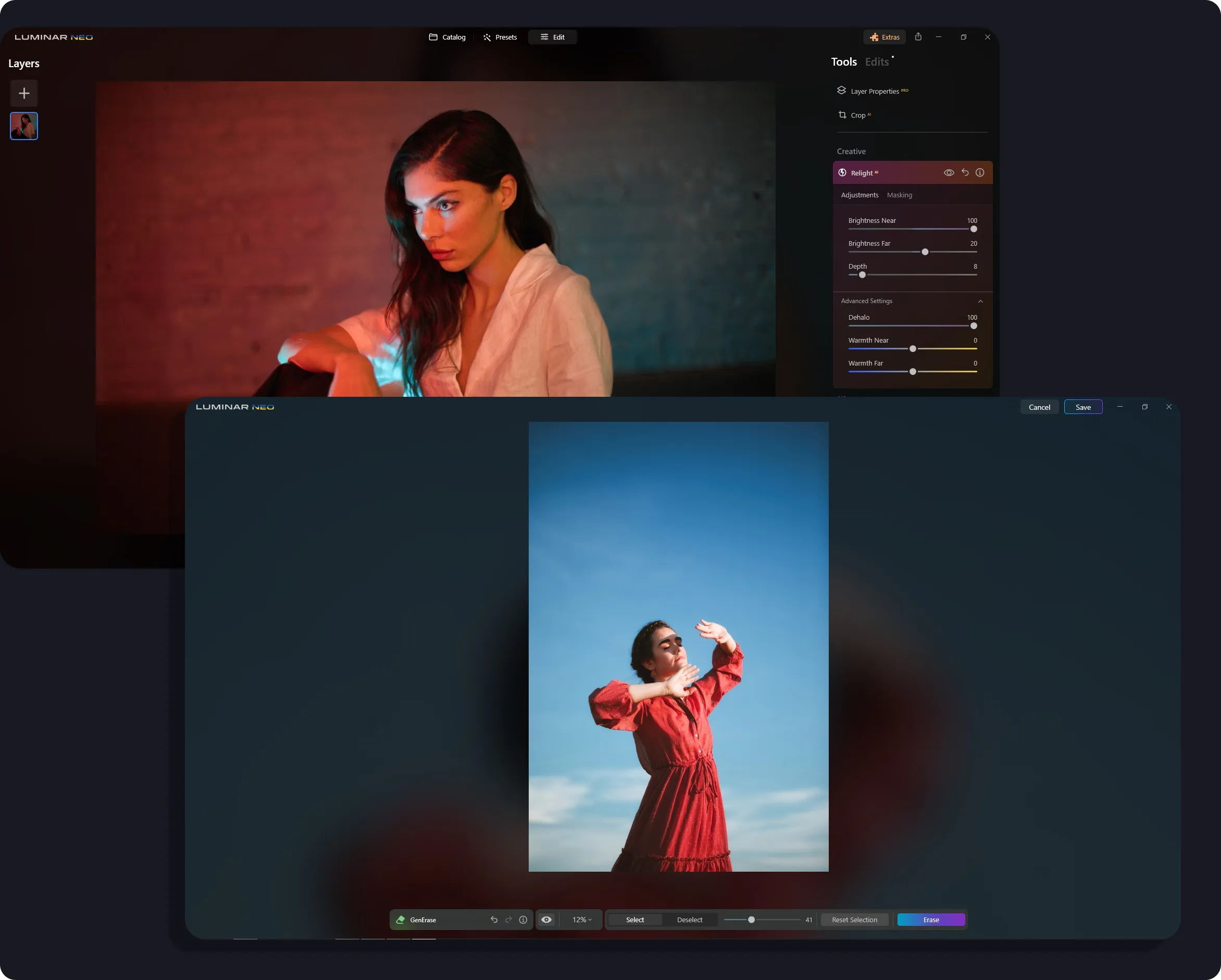This screenshot has width=1221, height=980.
Task: Click the Crop tool icon
Action: click(842, 115)
